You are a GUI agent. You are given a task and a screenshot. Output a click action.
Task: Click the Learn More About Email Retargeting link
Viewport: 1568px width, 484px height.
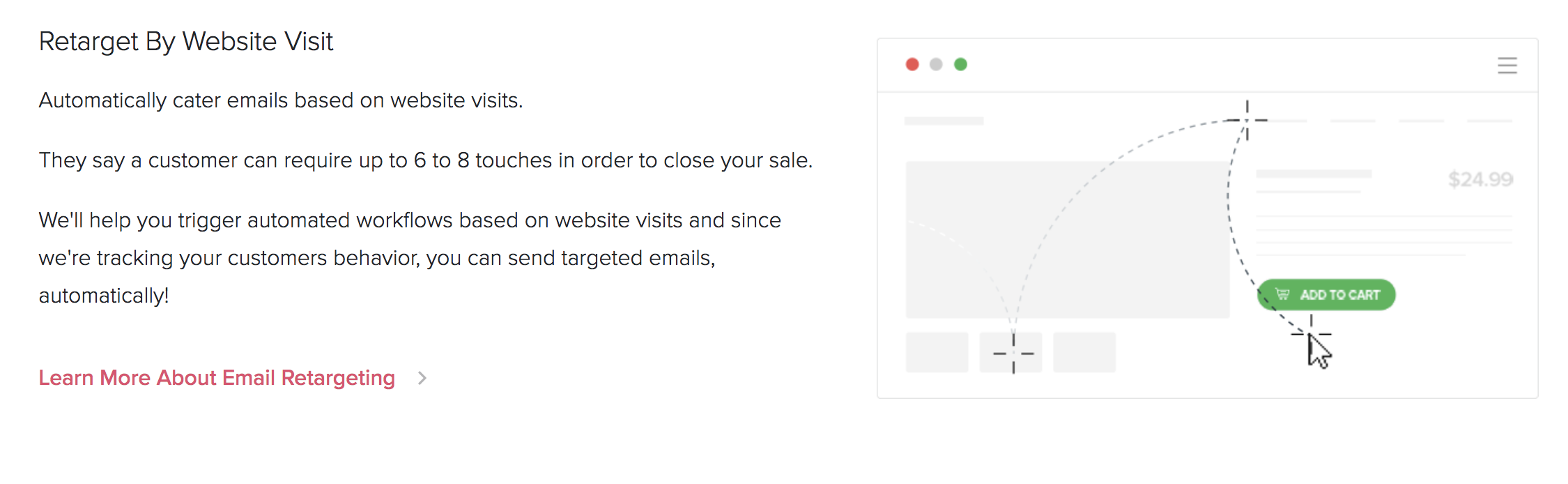pyautogui.click(x=217, y=378)
